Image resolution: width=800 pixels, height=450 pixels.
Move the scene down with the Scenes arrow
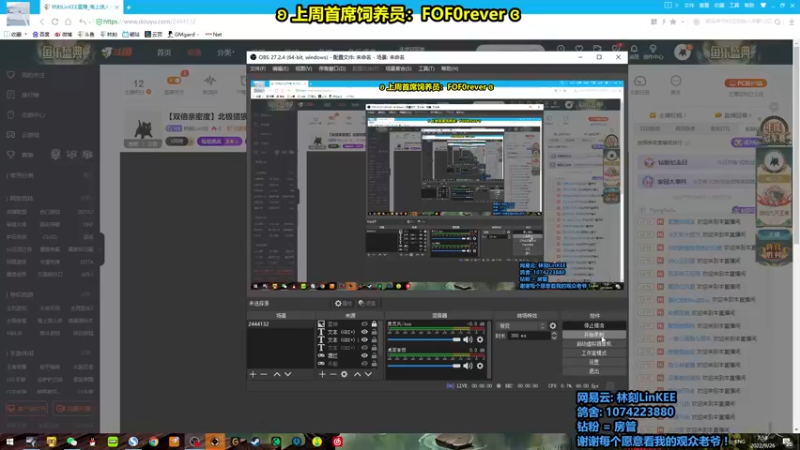click(x=288, y=374)
